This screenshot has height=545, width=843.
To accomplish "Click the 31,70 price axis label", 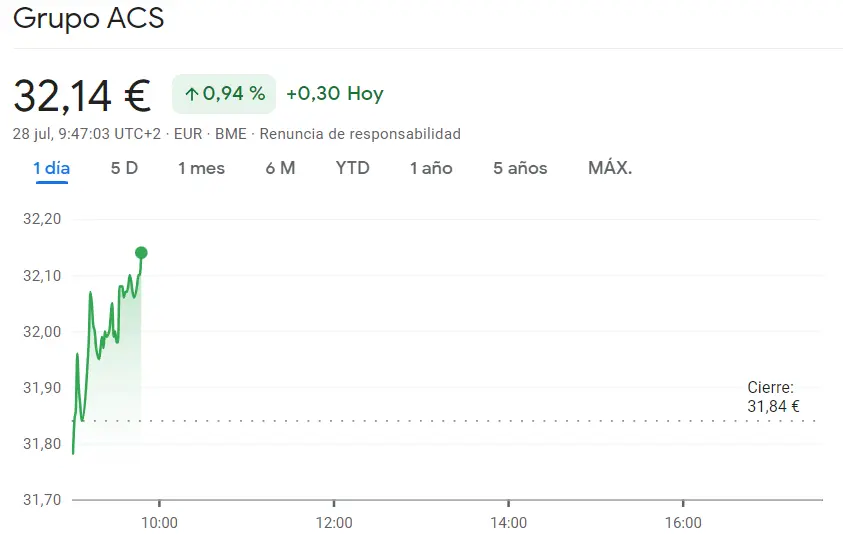I will click(42, 500).
